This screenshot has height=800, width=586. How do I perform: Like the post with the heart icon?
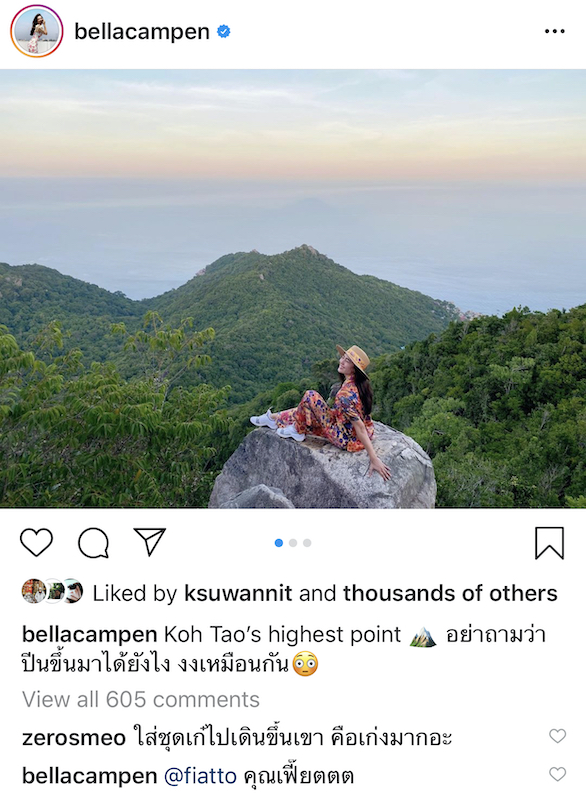(36, 542)
